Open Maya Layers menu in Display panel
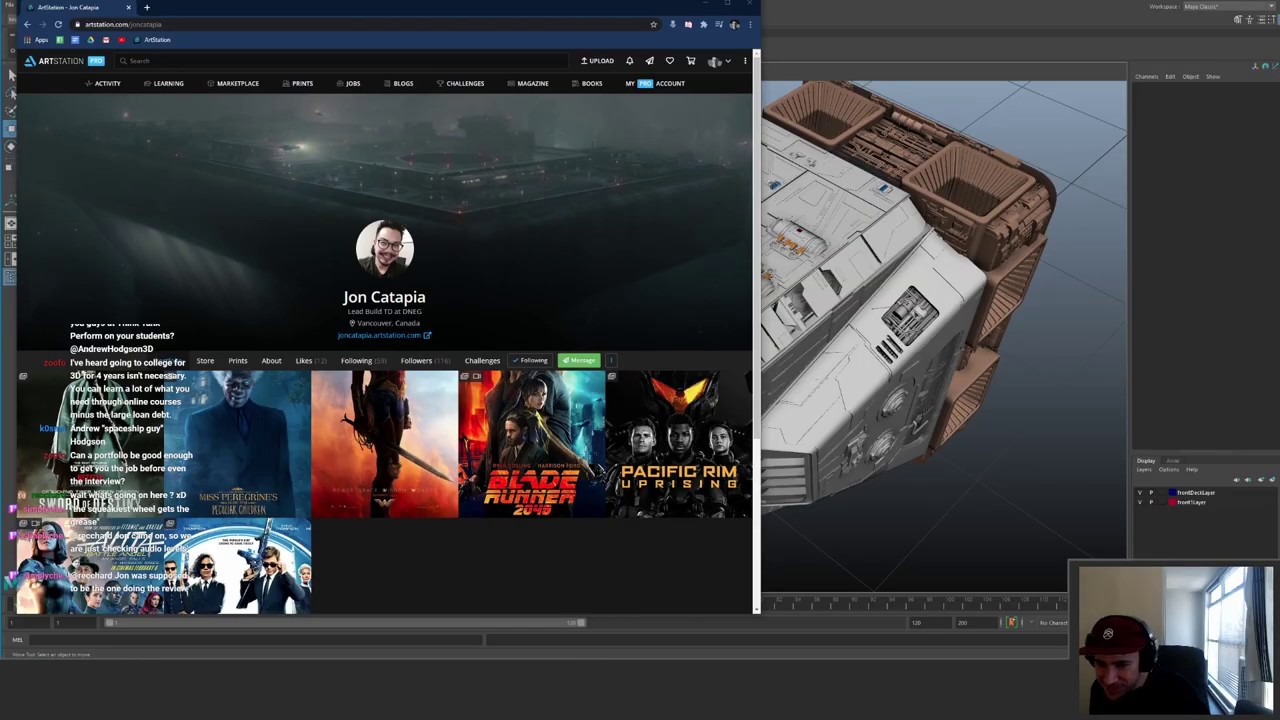Viewport: 1280px width, 720px height. (1144, 470)
